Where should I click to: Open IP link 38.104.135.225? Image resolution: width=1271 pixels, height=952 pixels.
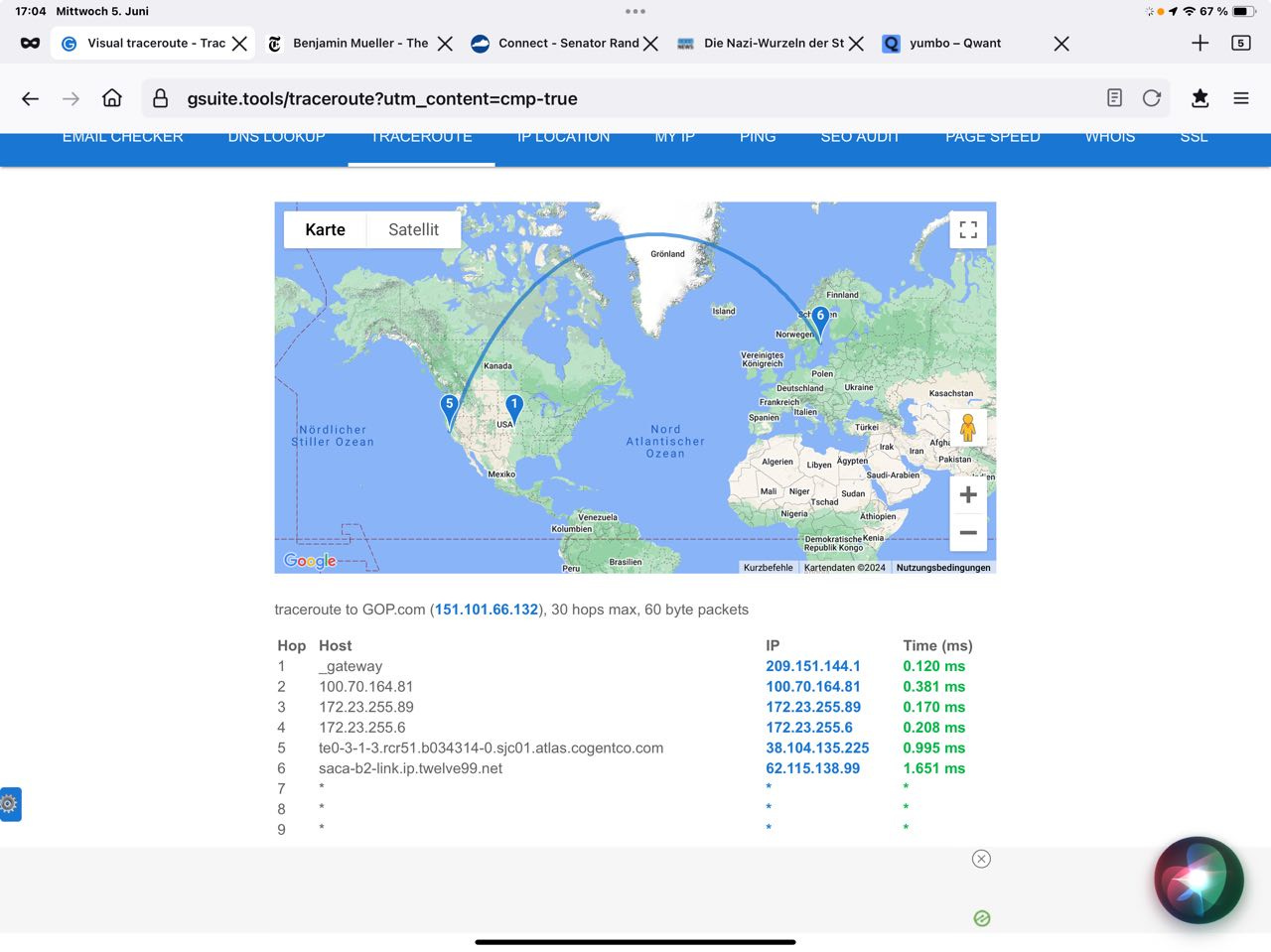point(817,748)
